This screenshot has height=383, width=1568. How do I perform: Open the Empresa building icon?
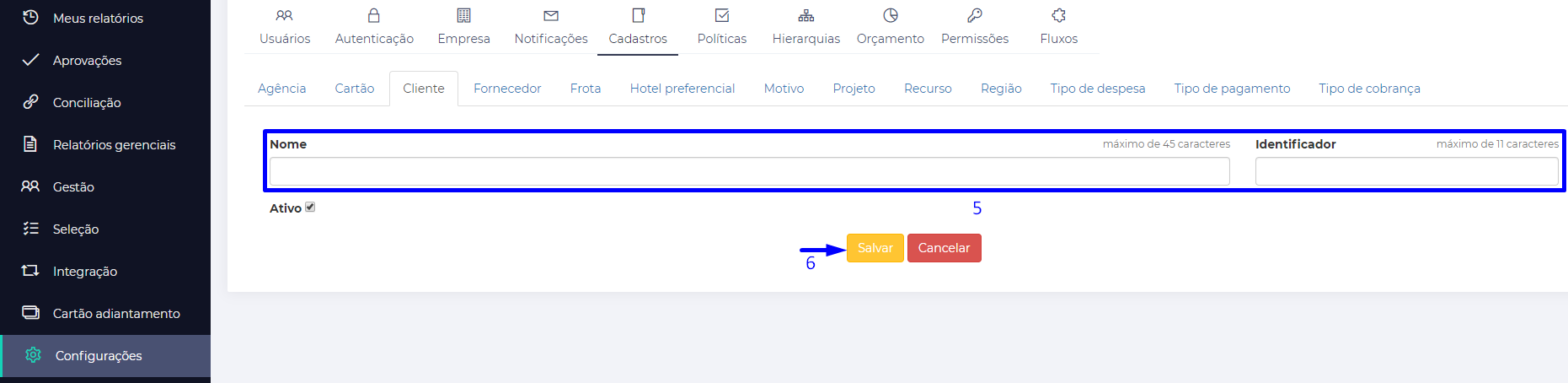tap(463, 15)
